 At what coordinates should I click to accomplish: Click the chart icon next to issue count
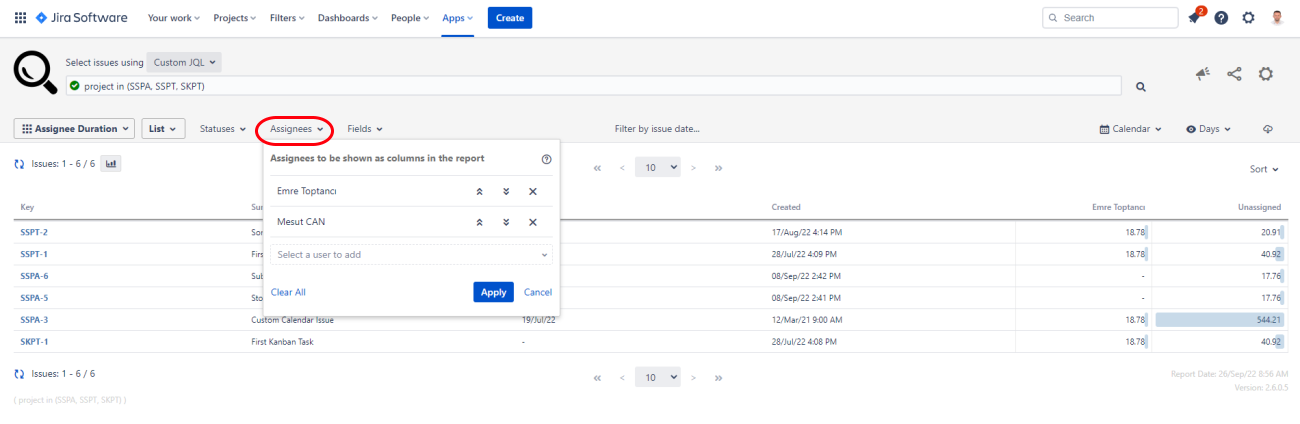(111, 164)
